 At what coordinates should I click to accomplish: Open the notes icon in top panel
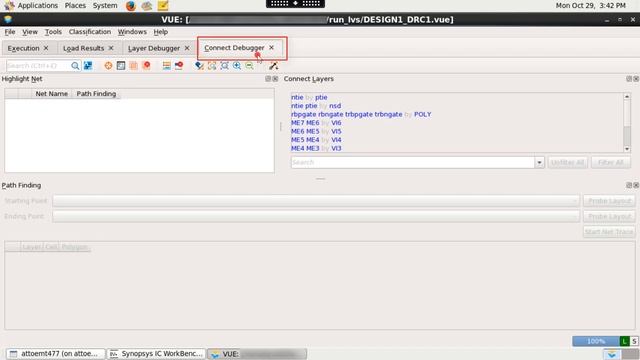163,6
